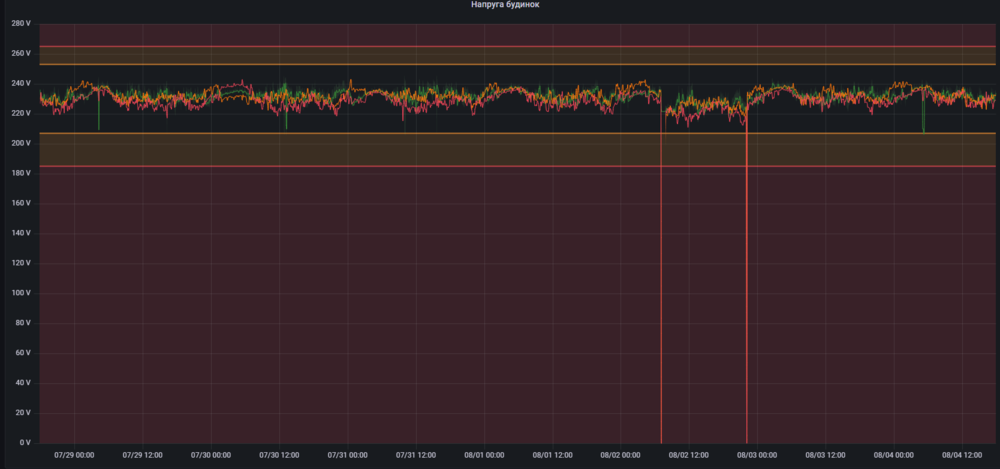
Task: Select the 220 V y-axis tick label
Action: tap(21, 113)
